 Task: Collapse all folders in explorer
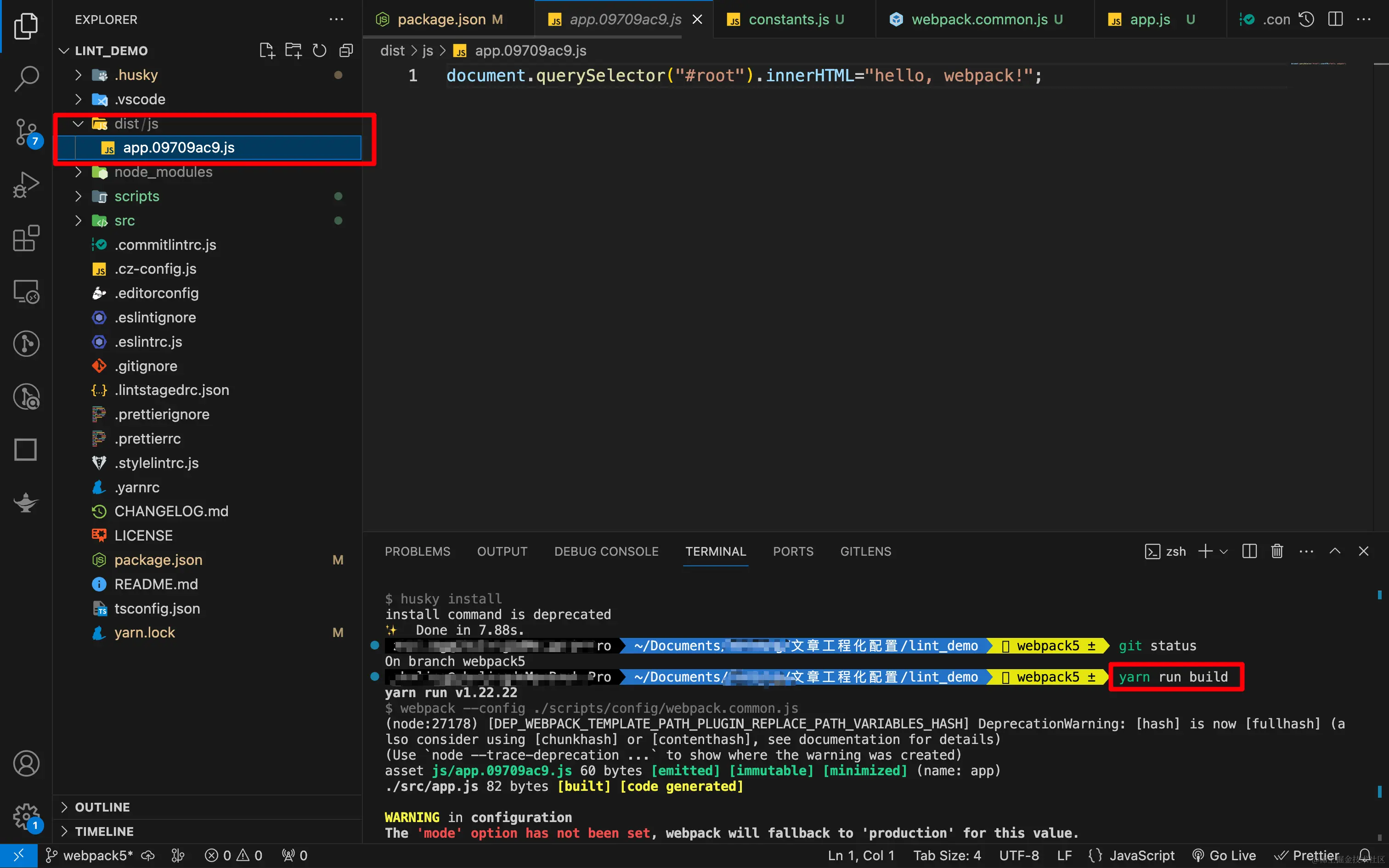click(346, 51)
